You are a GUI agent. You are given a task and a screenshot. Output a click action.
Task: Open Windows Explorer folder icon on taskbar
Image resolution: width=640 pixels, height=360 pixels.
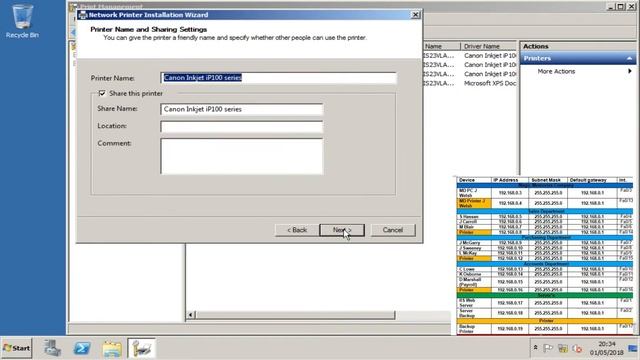tap(112, 348)
